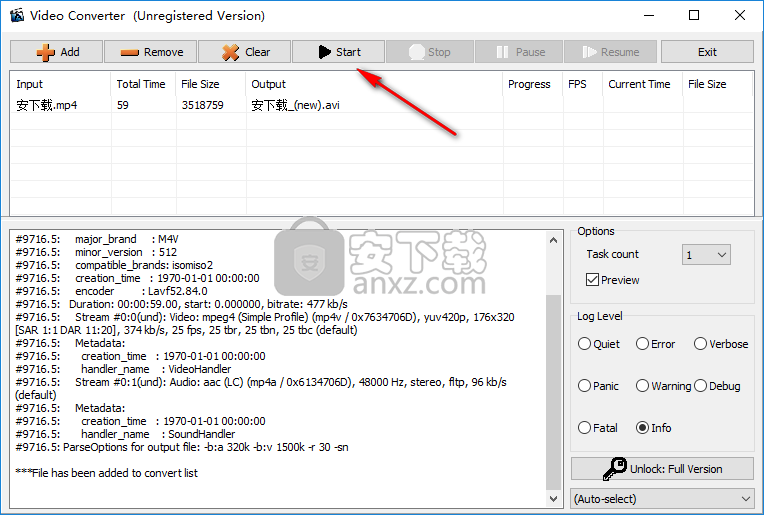Click the total time value 59
Screen dimensions: 764x515
(123, 105)
